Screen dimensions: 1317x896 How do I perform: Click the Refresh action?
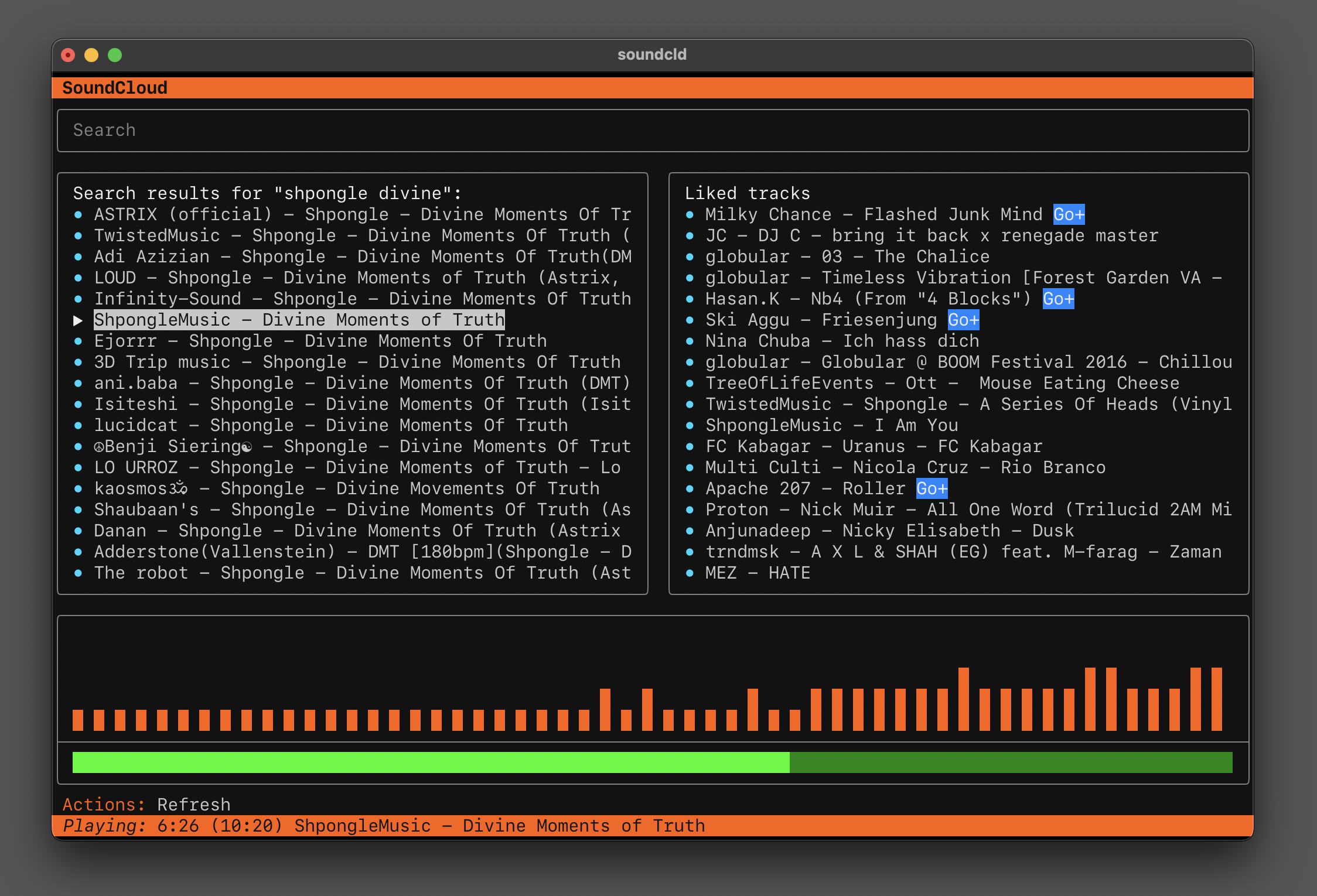pyautogui.click(x=194, y=805)
